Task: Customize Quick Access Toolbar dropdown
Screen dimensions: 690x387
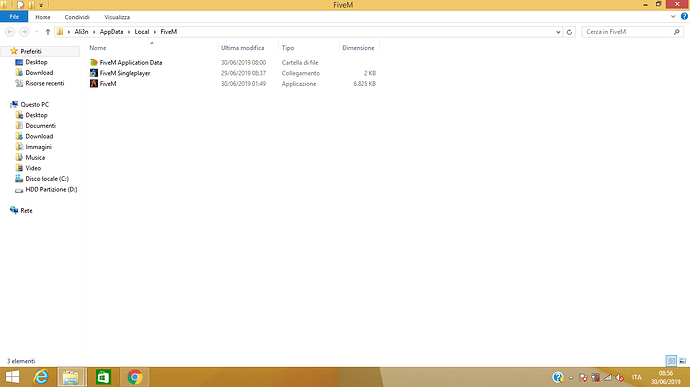Action: click(x=41, y=5)
